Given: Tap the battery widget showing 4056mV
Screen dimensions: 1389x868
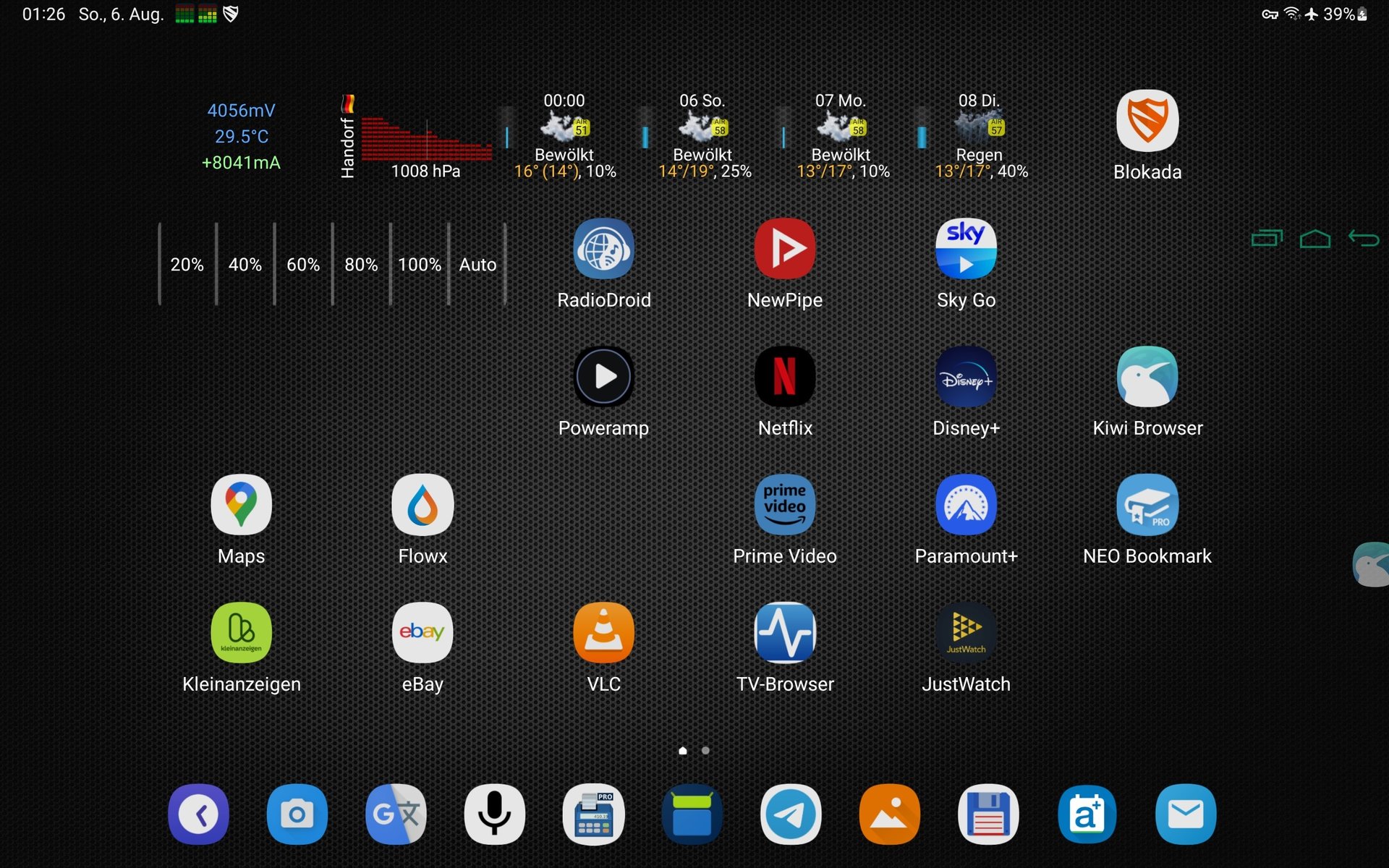Looking at the screenshot, I should (x=241, y=137).
